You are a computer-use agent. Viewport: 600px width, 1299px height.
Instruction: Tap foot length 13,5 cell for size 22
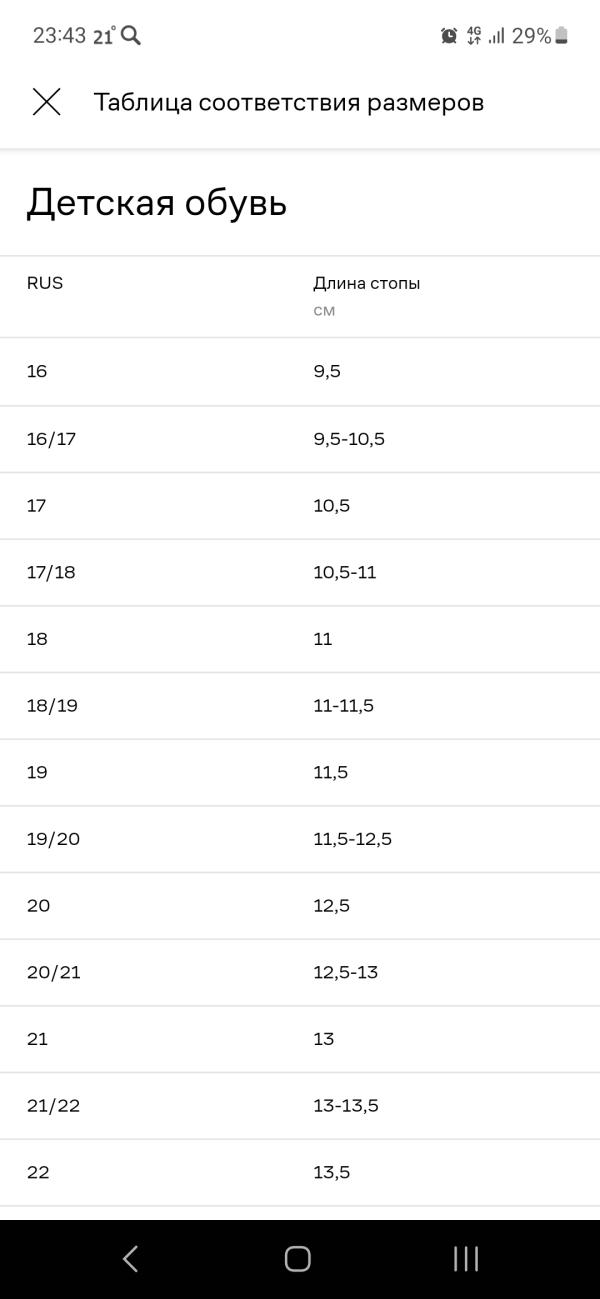point(332,1172)
